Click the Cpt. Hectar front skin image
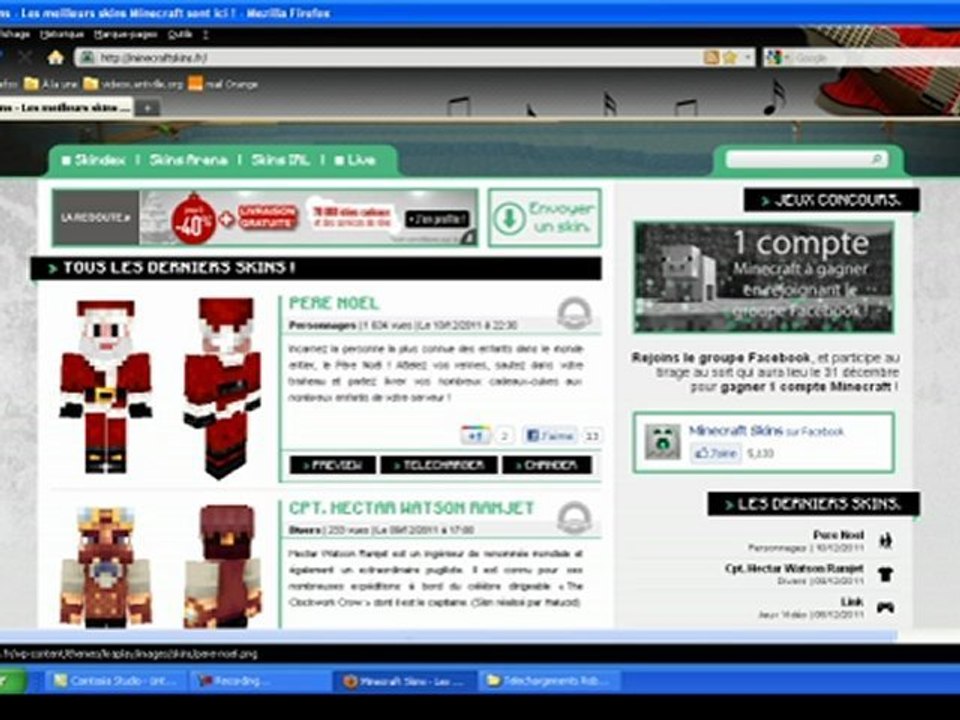 pos(106,566)
